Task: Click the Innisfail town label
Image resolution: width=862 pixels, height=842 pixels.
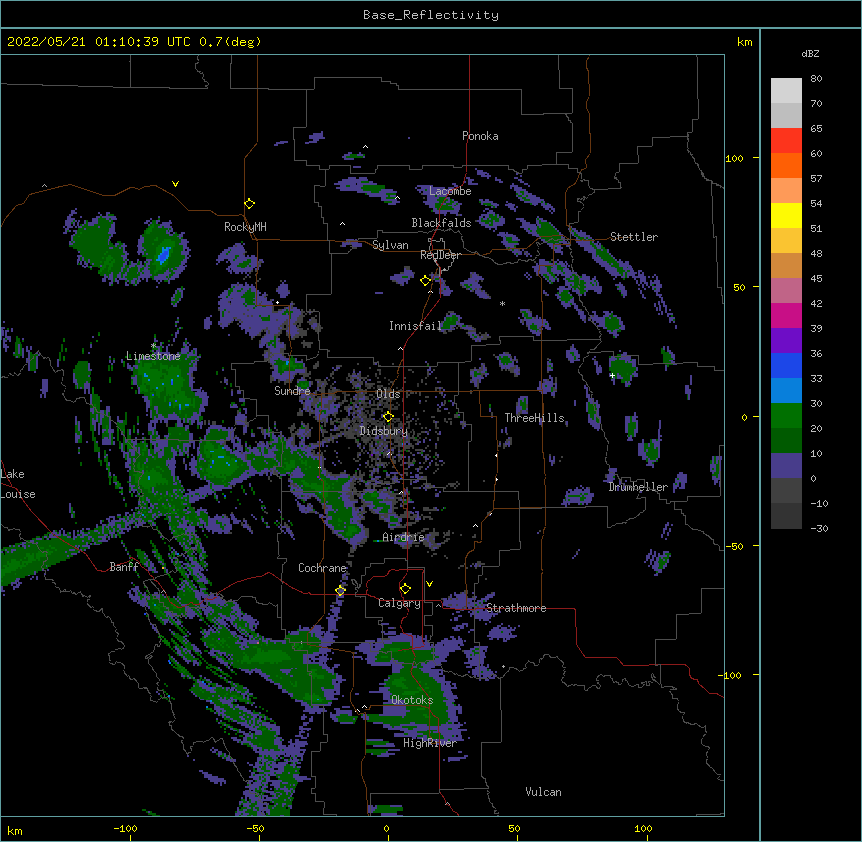Action: tap(415, 326)
